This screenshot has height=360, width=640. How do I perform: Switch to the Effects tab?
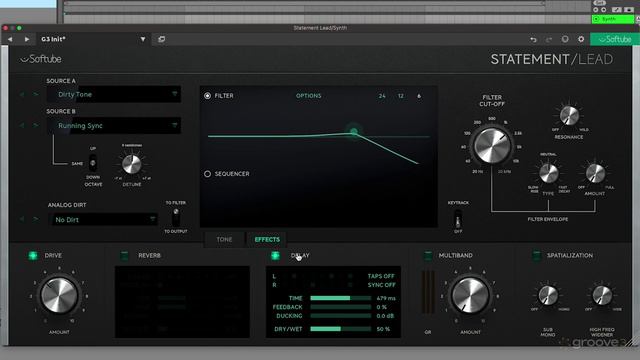267,240
